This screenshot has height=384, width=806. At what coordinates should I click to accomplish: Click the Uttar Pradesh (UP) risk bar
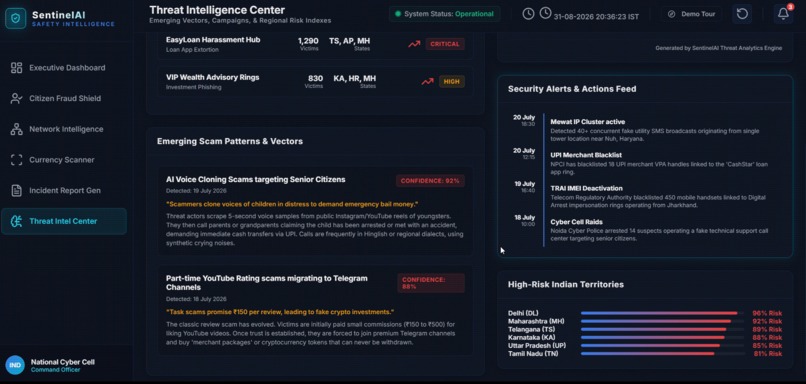pyautogui.click(x=662, y=345)
